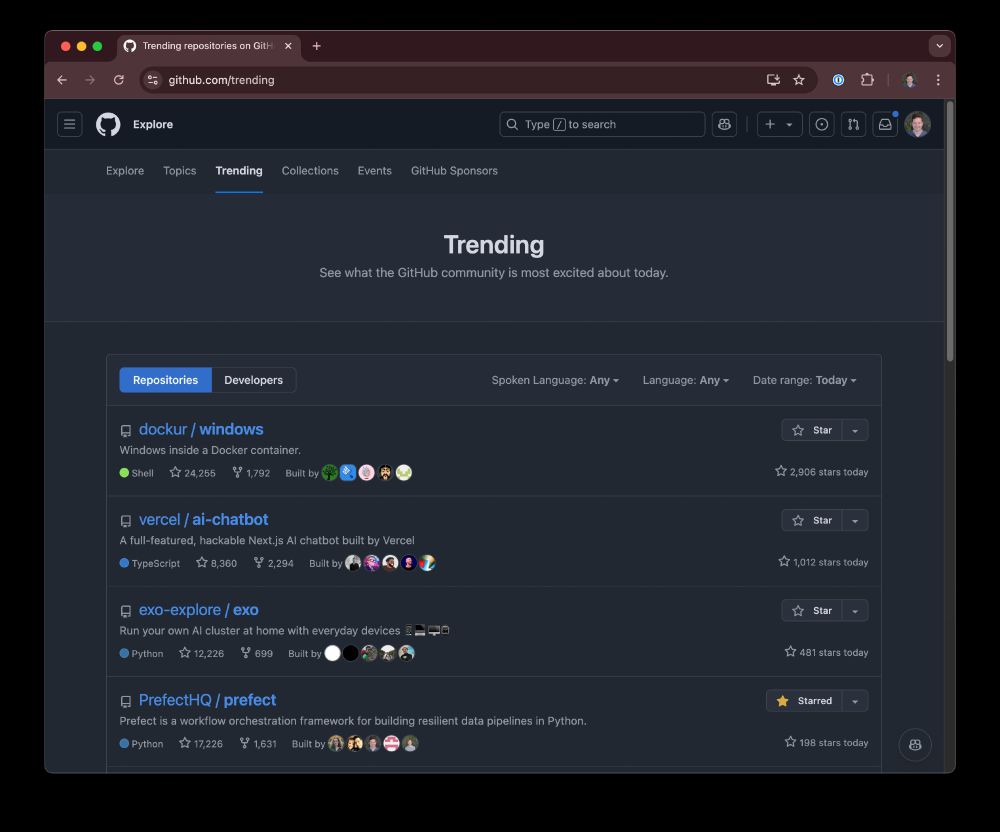Image resolution: width=1000 pixels, height=832 pixels.
Task: Click '1,012 stars today' text
Action: 823,562
